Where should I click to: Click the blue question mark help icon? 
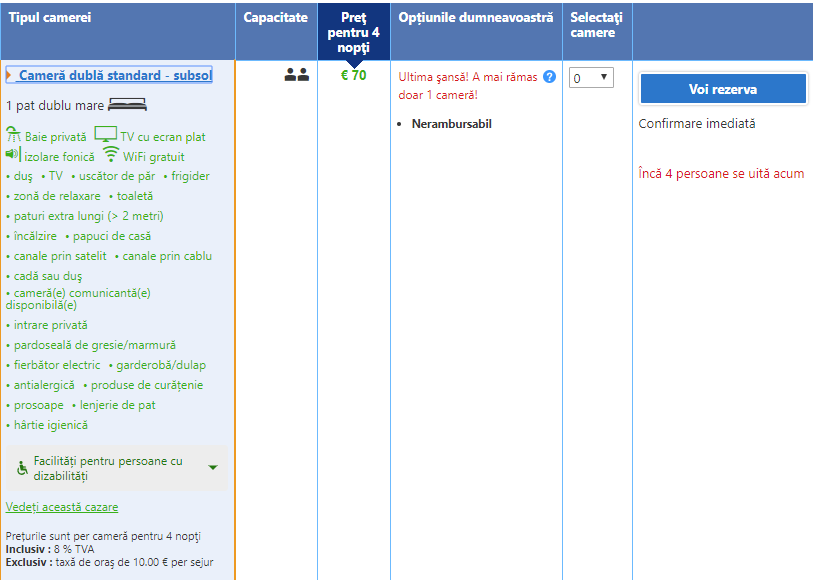click(x=549, y=76)
